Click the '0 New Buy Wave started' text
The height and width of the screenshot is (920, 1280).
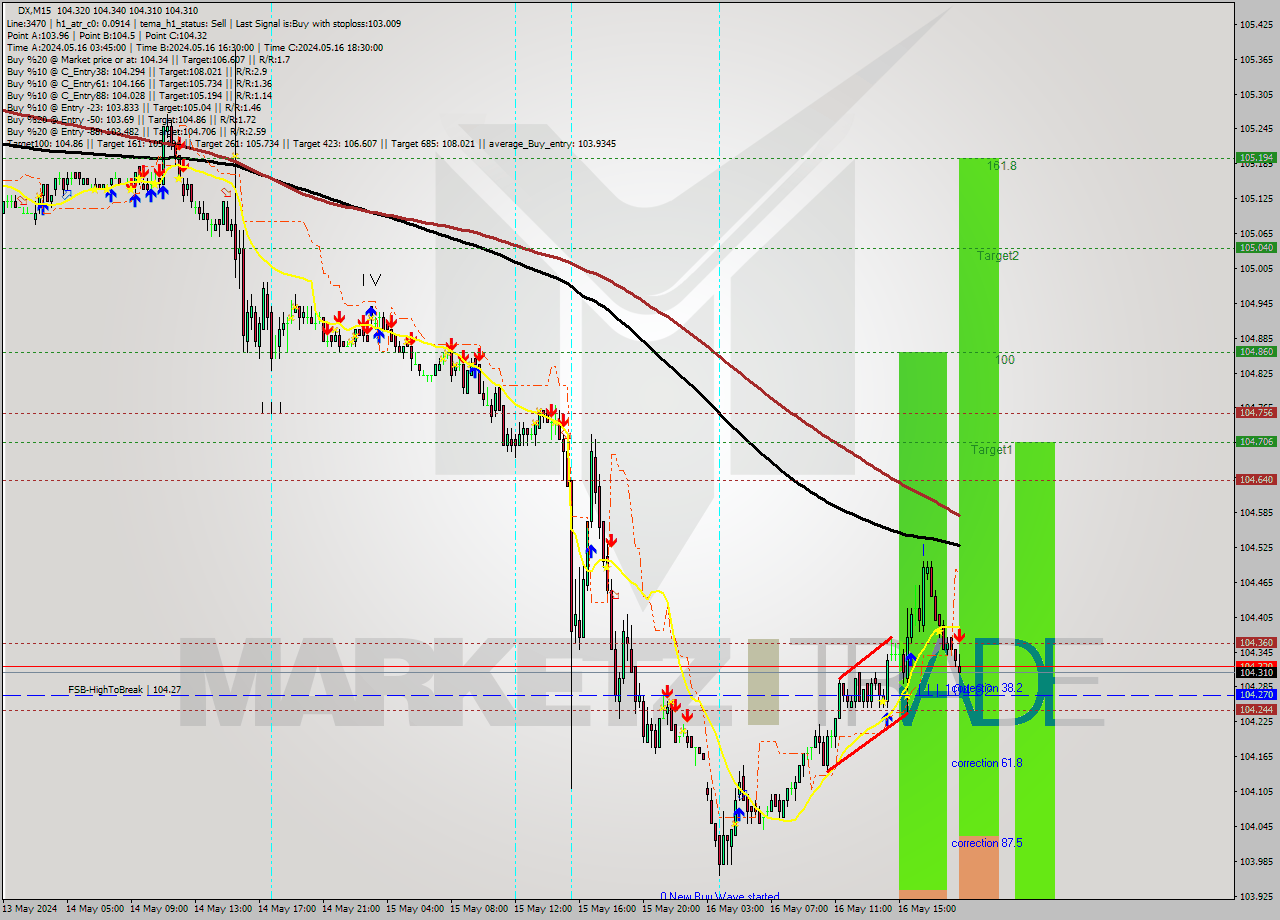pos(719,896)
